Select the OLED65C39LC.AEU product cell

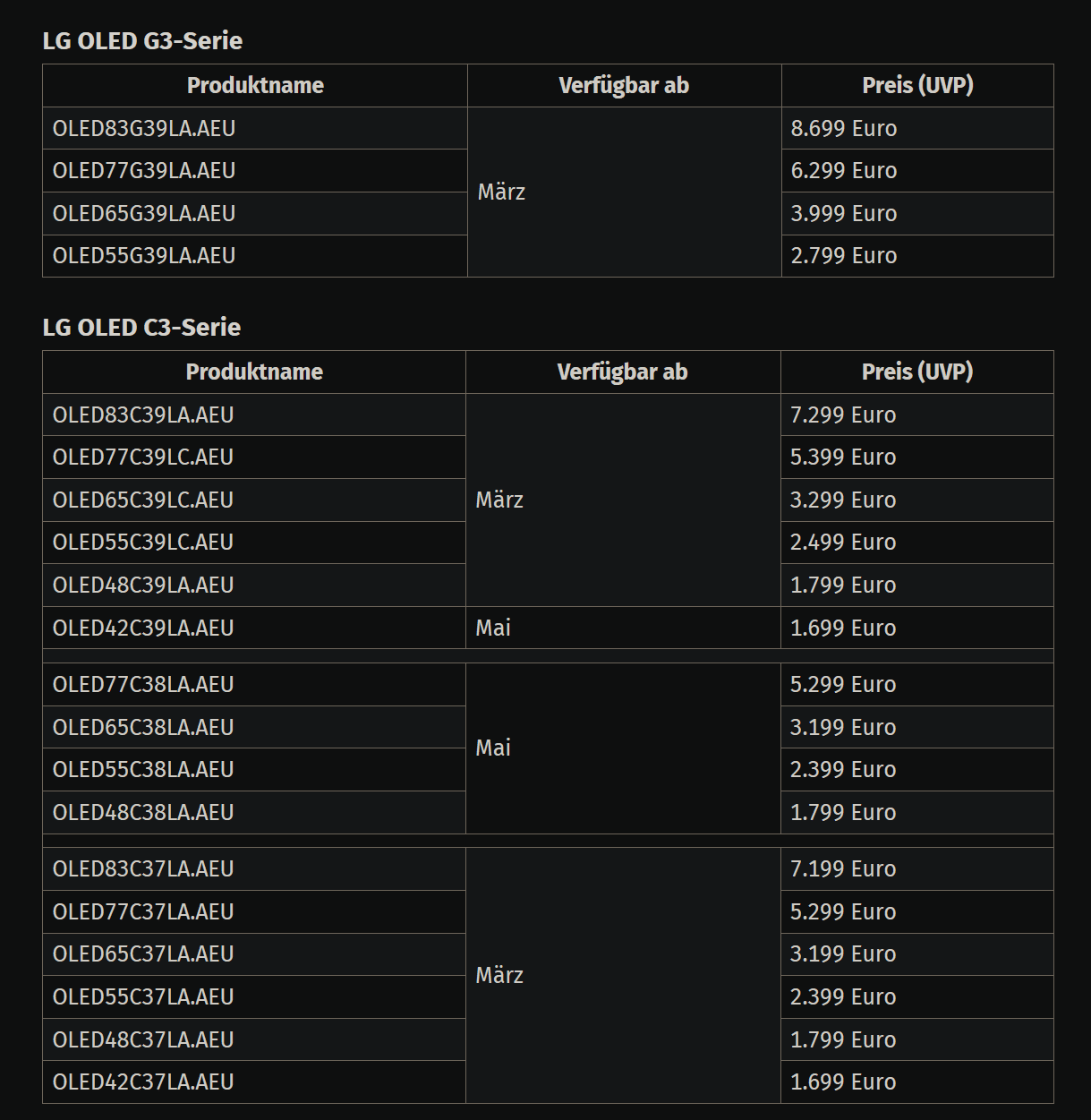254,500
